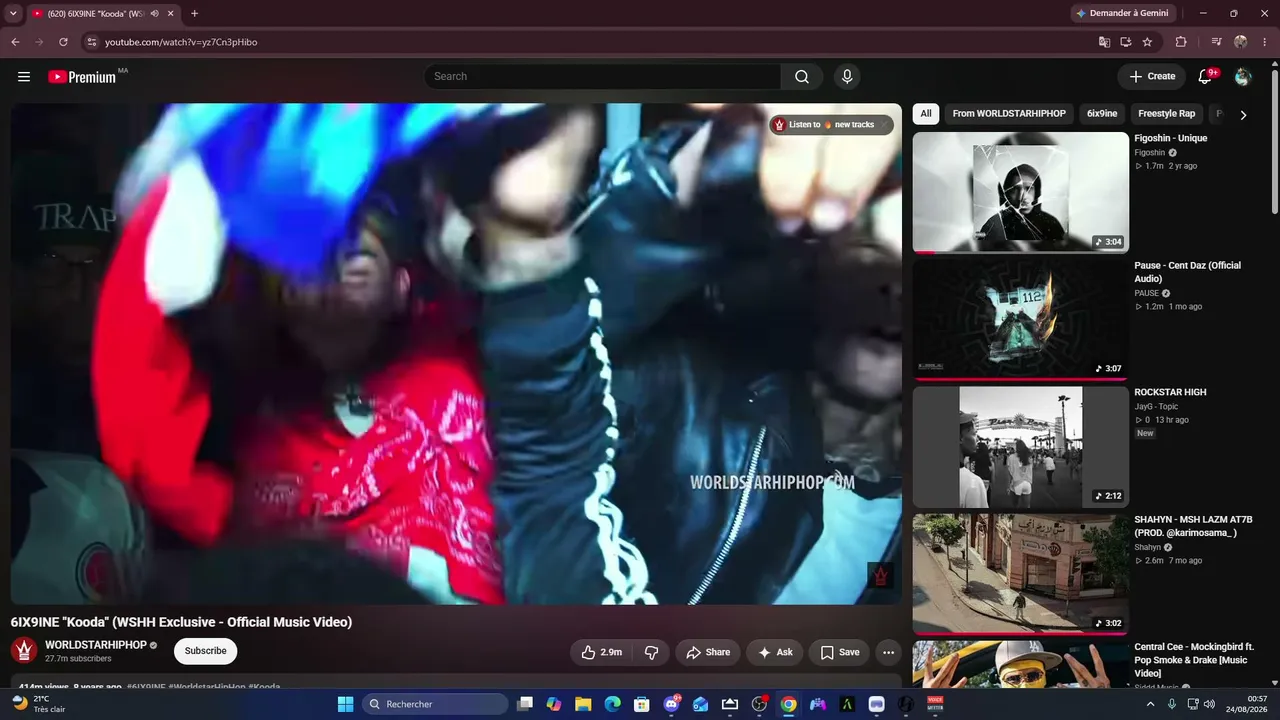This screenshot has height=720, width=1280.
Task: Click the Windows taskbar search box
Action: pyautogui.click(x=435, y=704)
